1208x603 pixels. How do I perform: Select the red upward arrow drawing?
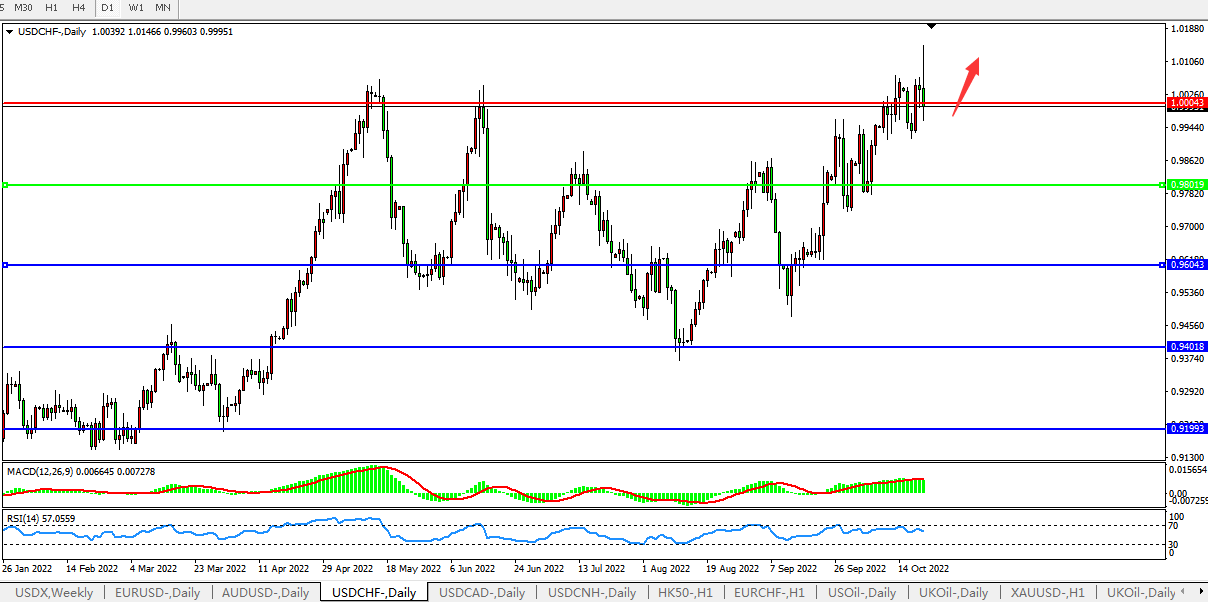966,85
